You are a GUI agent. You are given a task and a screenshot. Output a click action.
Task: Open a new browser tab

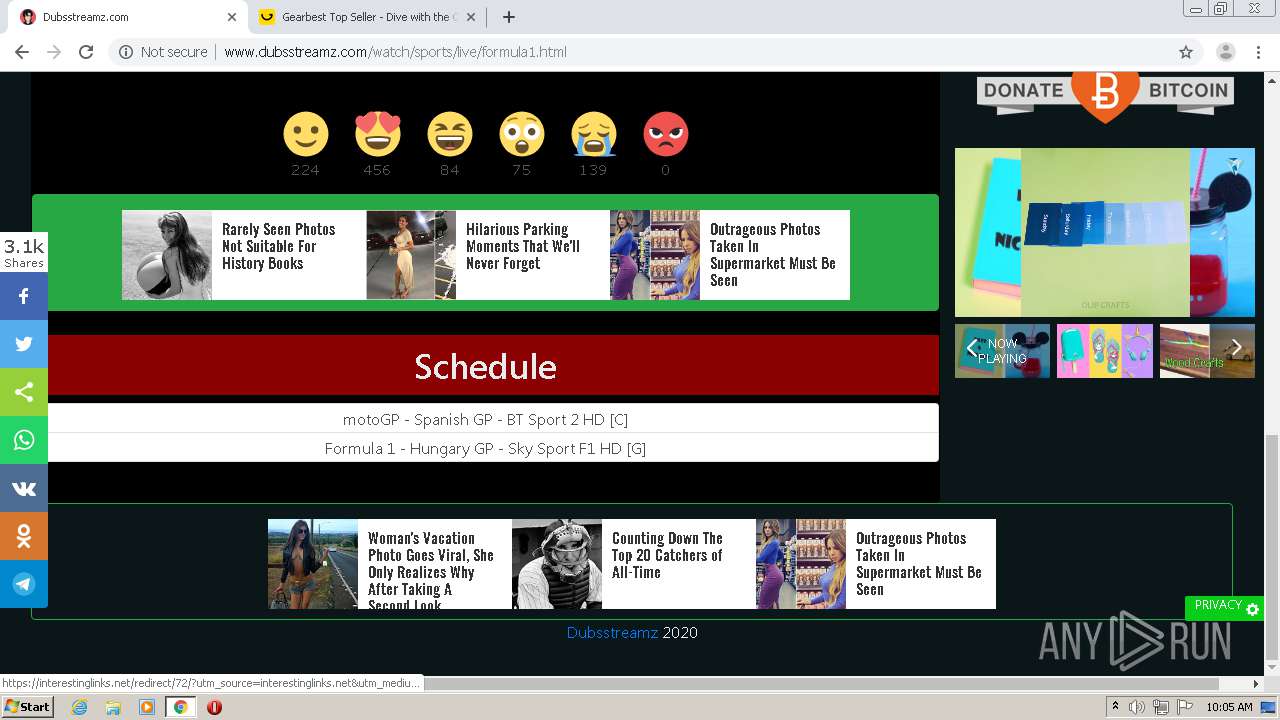coord(509,17)
